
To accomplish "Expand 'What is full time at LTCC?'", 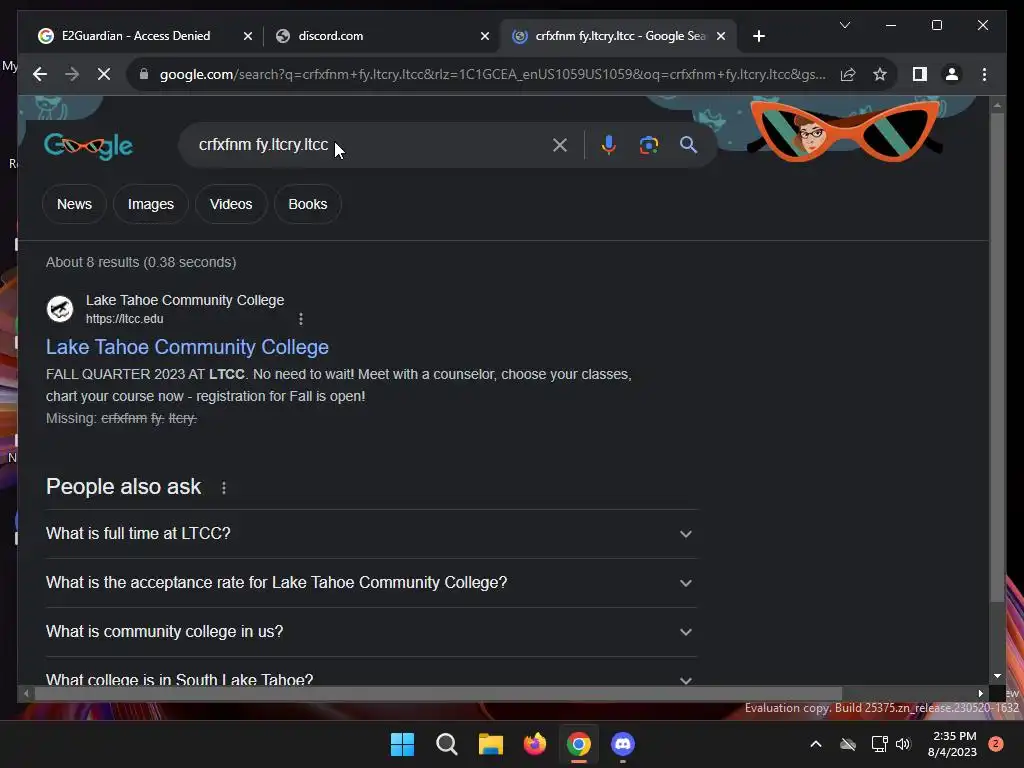I will tap(371, 534).
